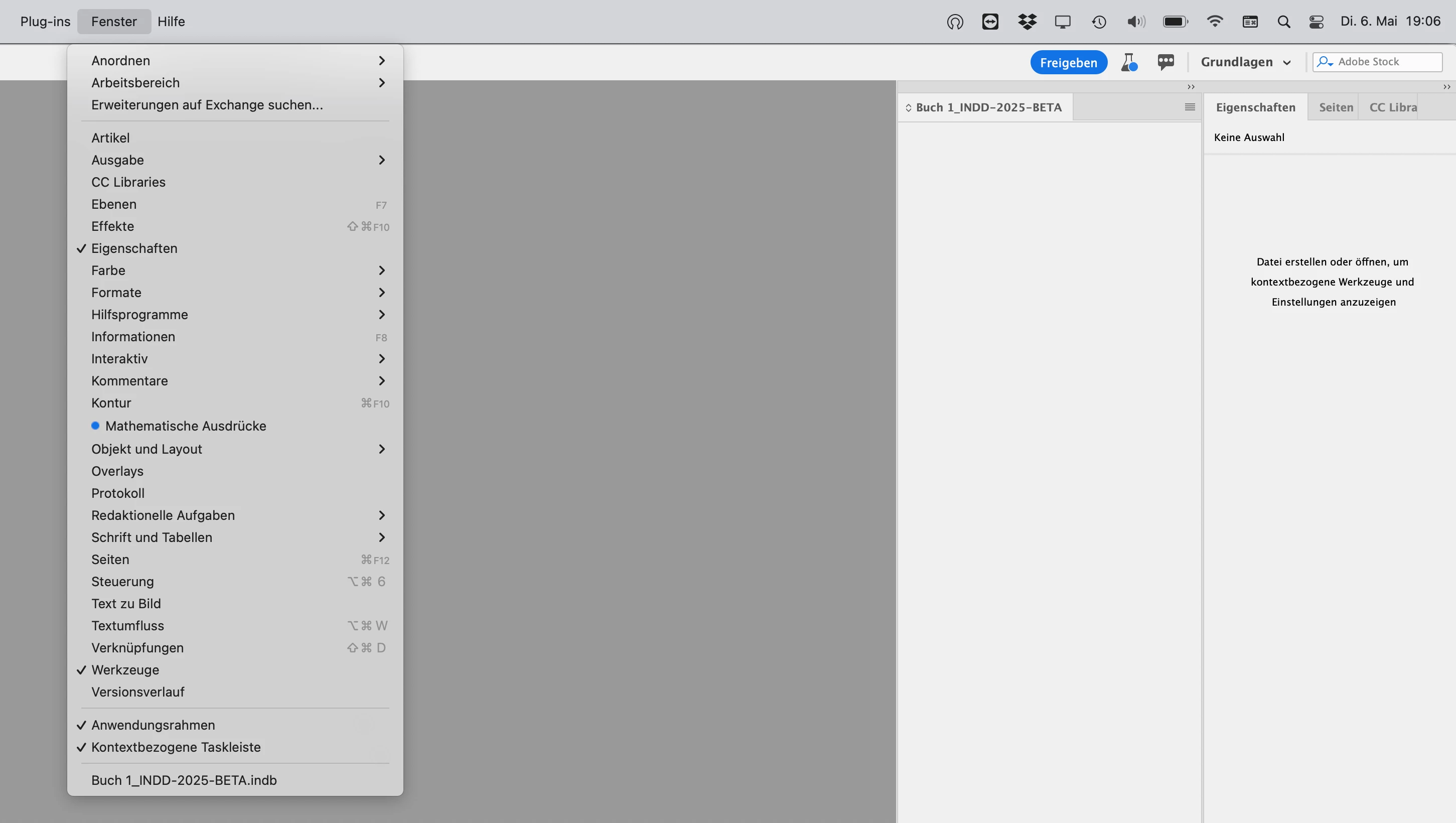
Task: Click the Time Machine clock icon
Action: (1099, 22)
